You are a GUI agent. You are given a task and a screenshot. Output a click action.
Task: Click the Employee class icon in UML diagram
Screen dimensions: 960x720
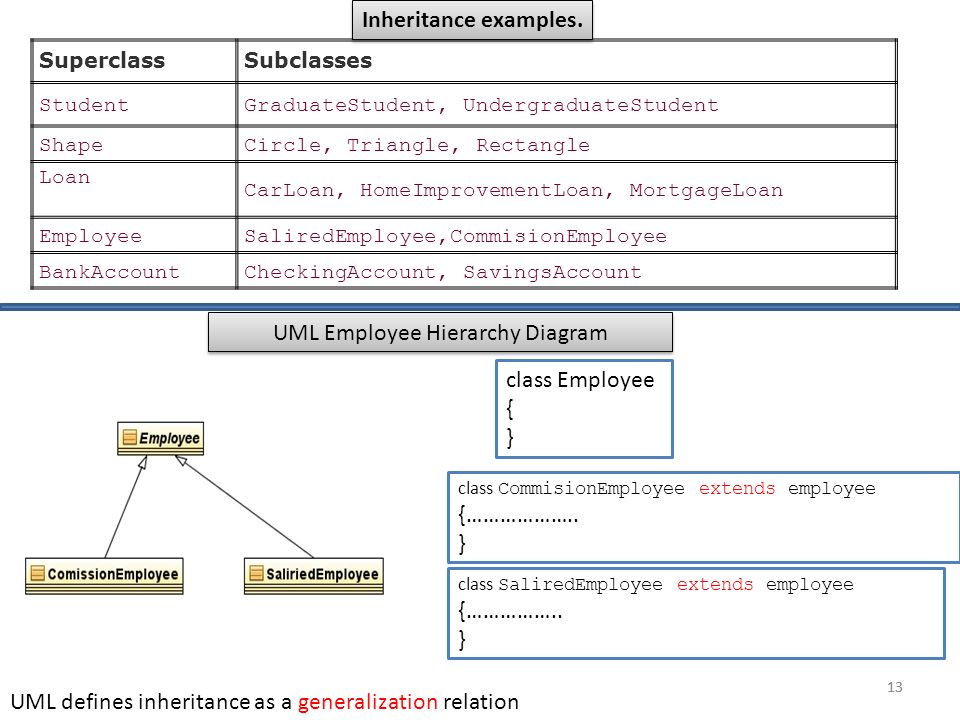click(x=129, y=437)
